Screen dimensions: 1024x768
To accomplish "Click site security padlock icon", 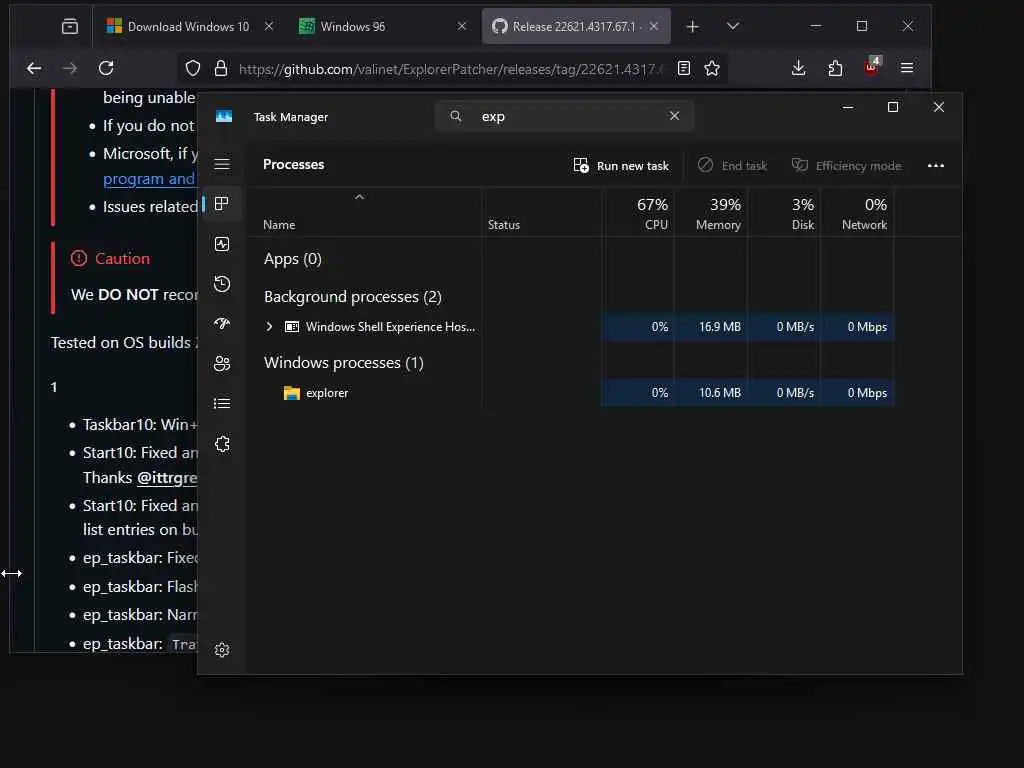I will pos(221,69).
